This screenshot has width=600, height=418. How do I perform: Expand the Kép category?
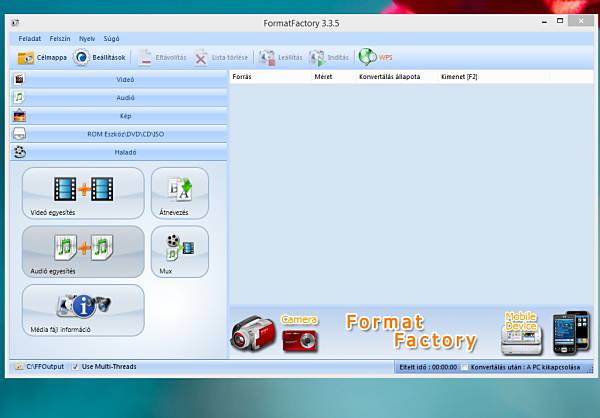119,116
